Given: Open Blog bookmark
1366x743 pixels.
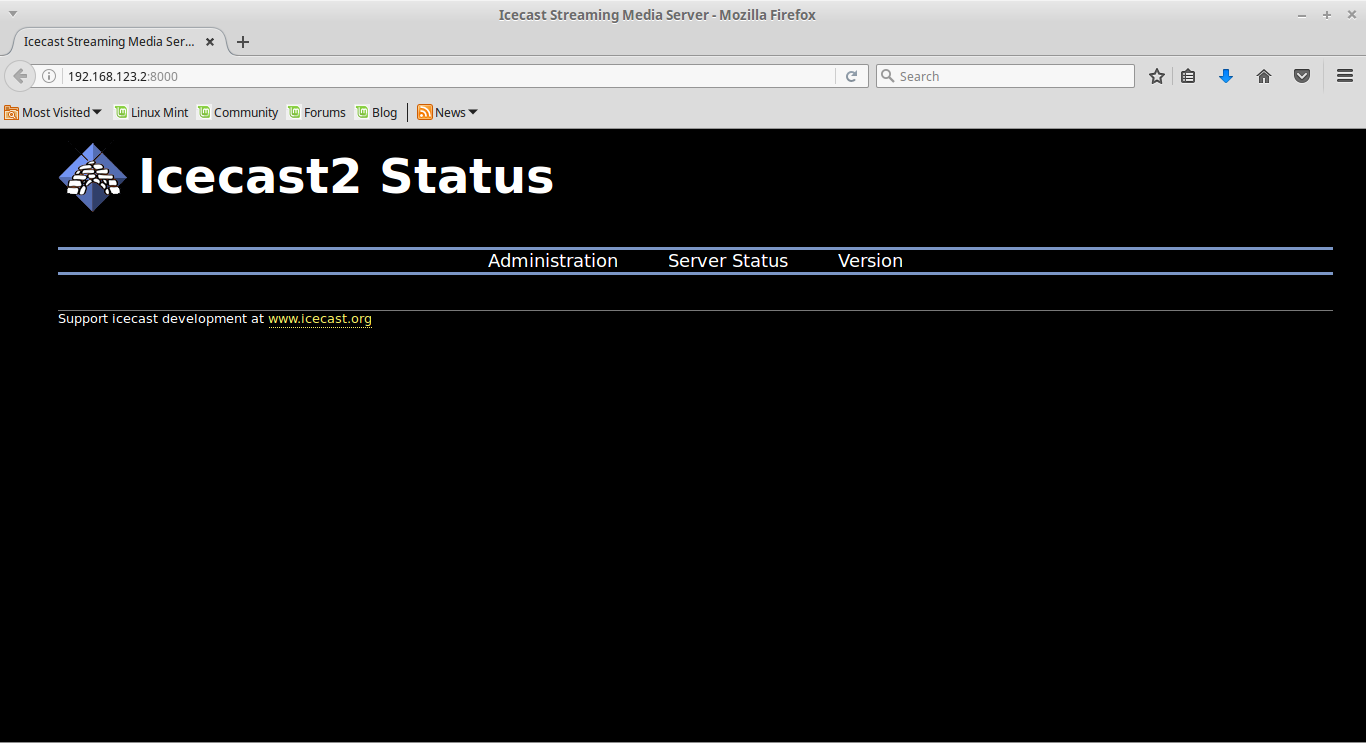Looking at the screenshot, I should [x=377, y=112].
